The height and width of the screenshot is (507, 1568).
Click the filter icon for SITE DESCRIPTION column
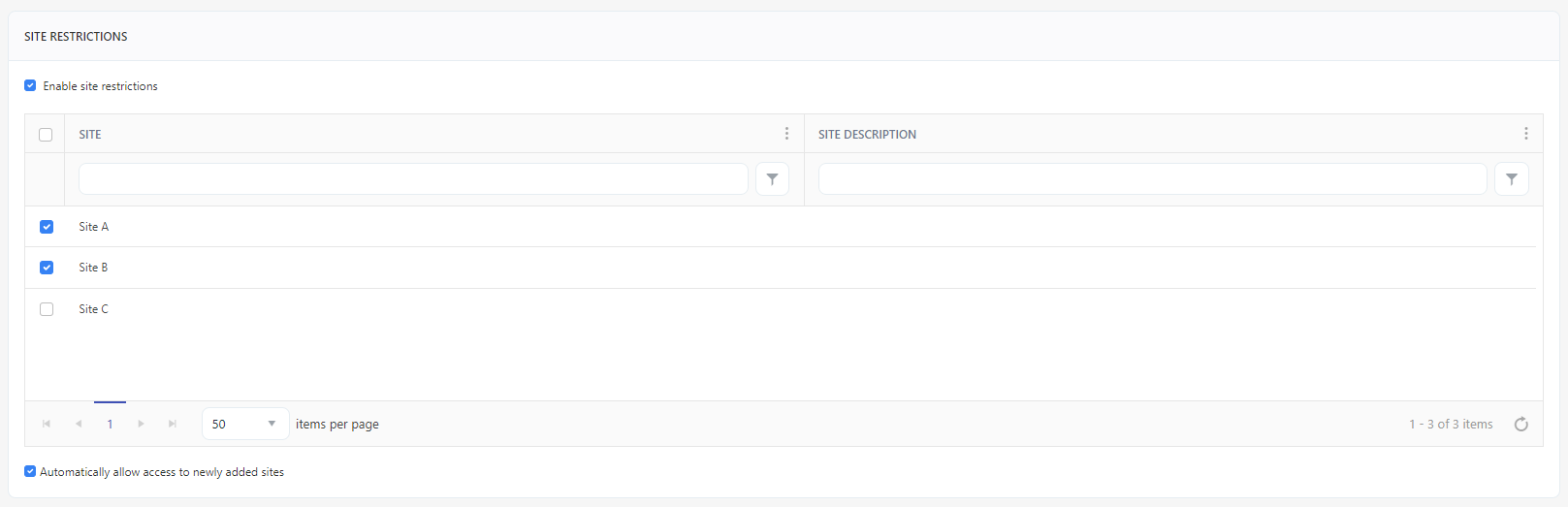[1511, 179]
